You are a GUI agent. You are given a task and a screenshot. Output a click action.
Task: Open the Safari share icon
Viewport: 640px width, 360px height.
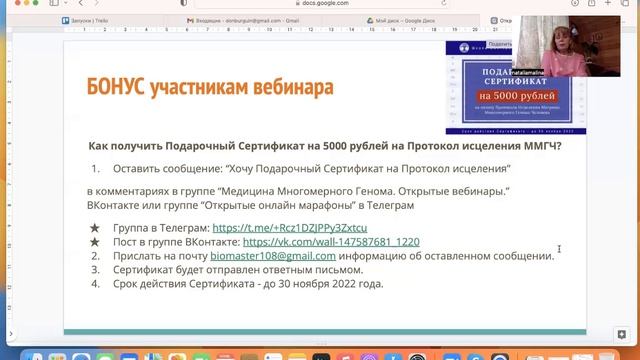click(x=591, y=3)
